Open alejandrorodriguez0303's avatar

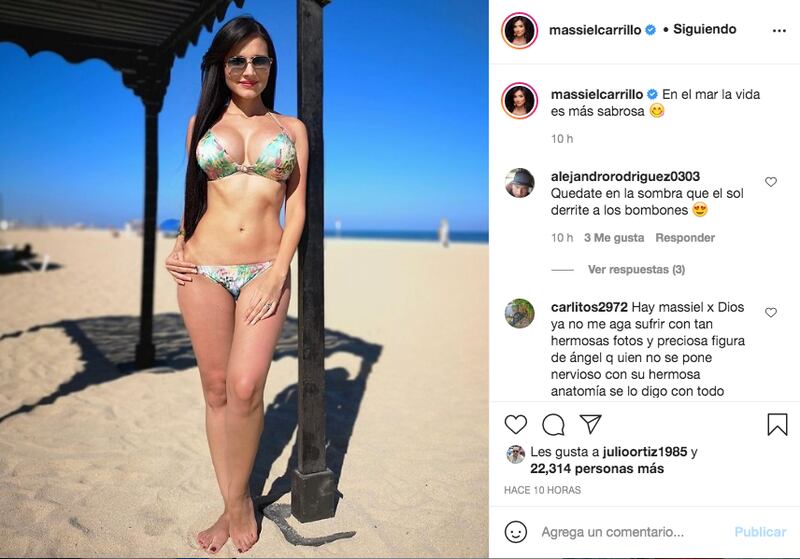[x=519, y=183]
